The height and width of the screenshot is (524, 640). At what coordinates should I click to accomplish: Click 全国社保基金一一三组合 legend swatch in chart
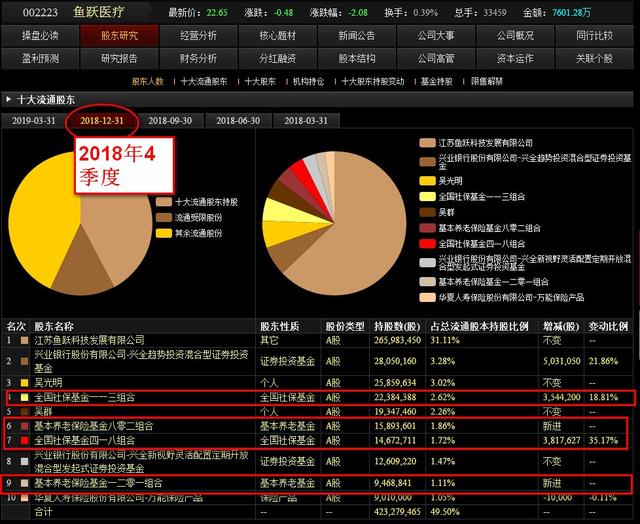pos(427,197)
